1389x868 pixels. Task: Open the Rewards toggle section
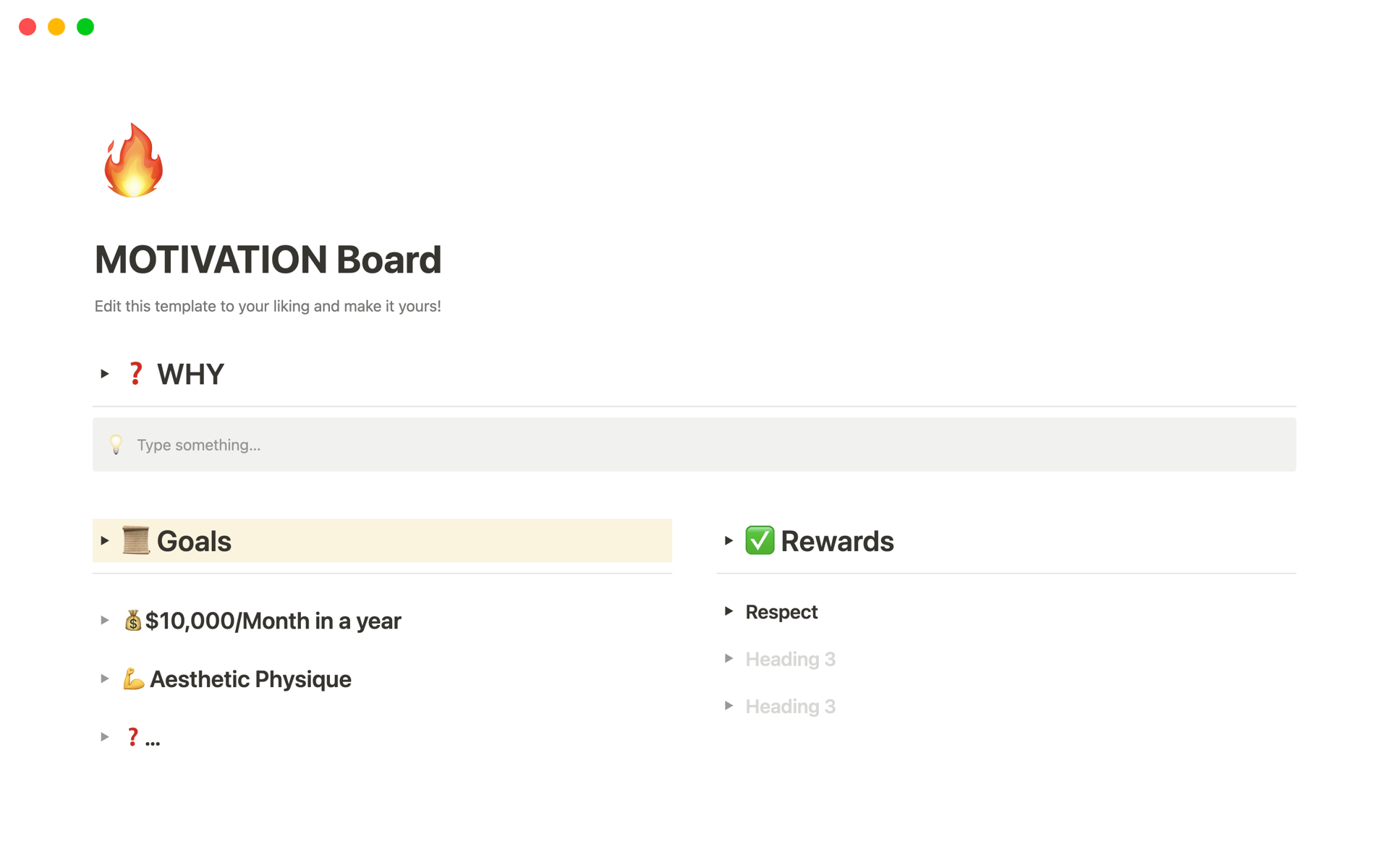729,540
